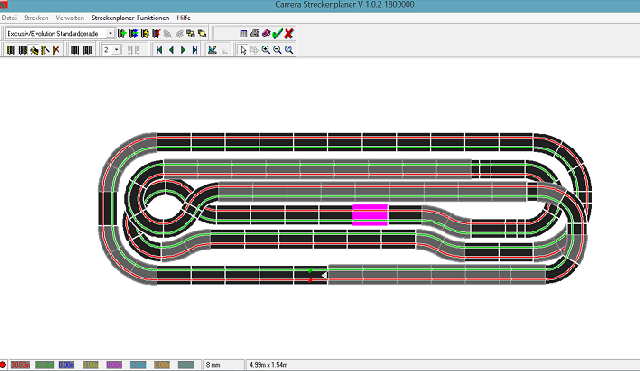Toggle the two-lane track mode icon
The image size is (640, 371).
click(x=75, y=50)
